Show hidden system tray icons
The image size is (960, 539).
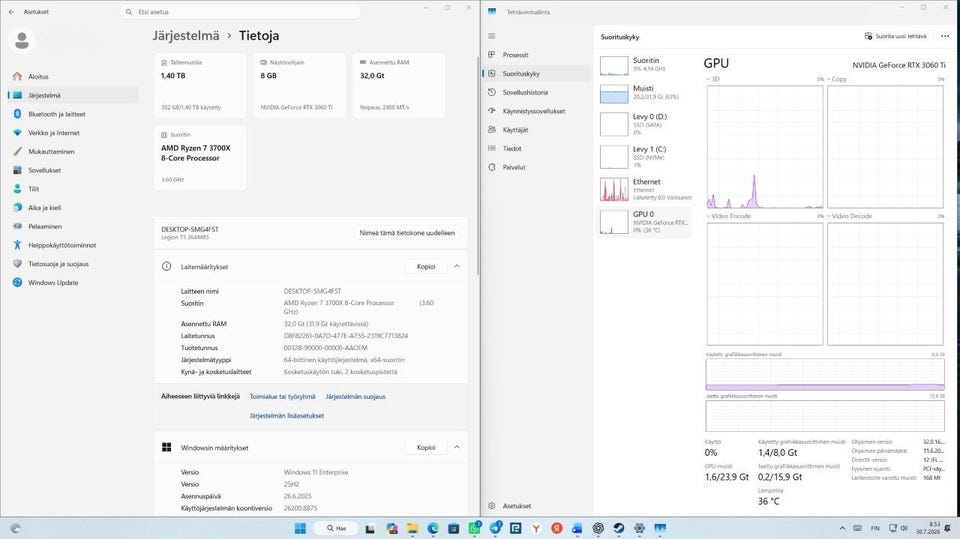(842, 528)
